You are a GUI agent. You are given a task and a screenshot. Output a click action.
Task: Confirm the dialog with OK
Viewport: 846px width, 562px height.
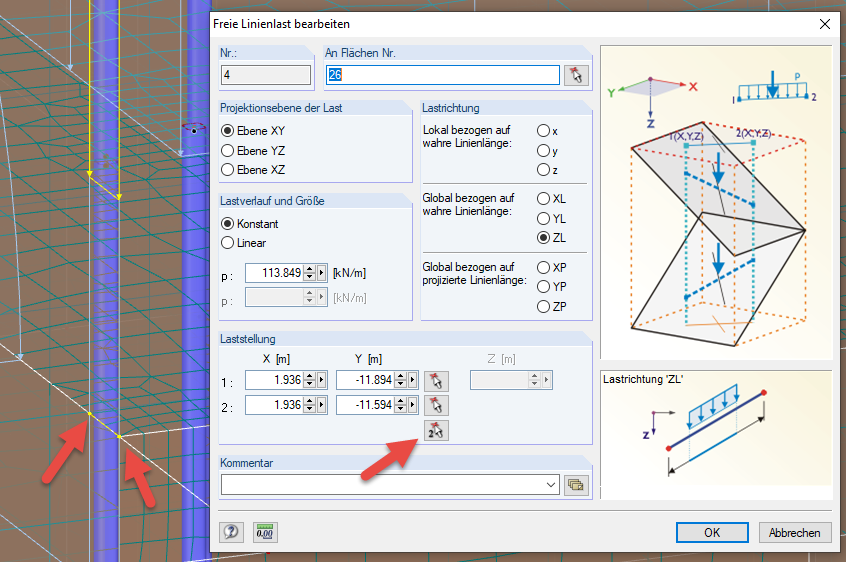pyautogui.click(x=712, y=532)
